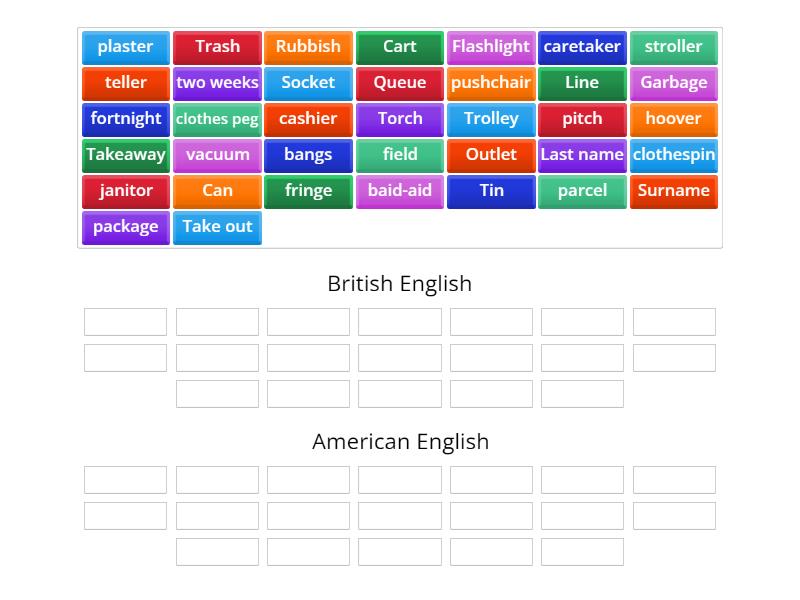Click the 'vacuum' word card

(217, 155)
